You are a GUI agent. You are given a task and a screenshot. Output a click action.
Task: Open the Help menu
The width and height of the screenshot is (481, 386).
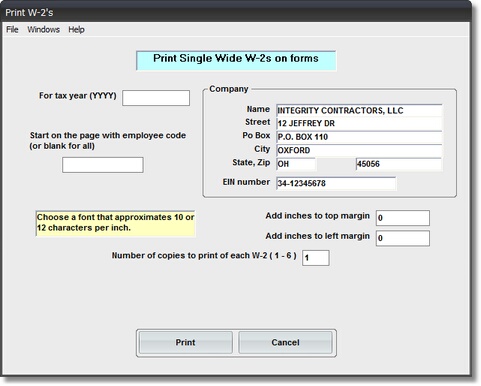pyautogui.click(x=76, y=29)
